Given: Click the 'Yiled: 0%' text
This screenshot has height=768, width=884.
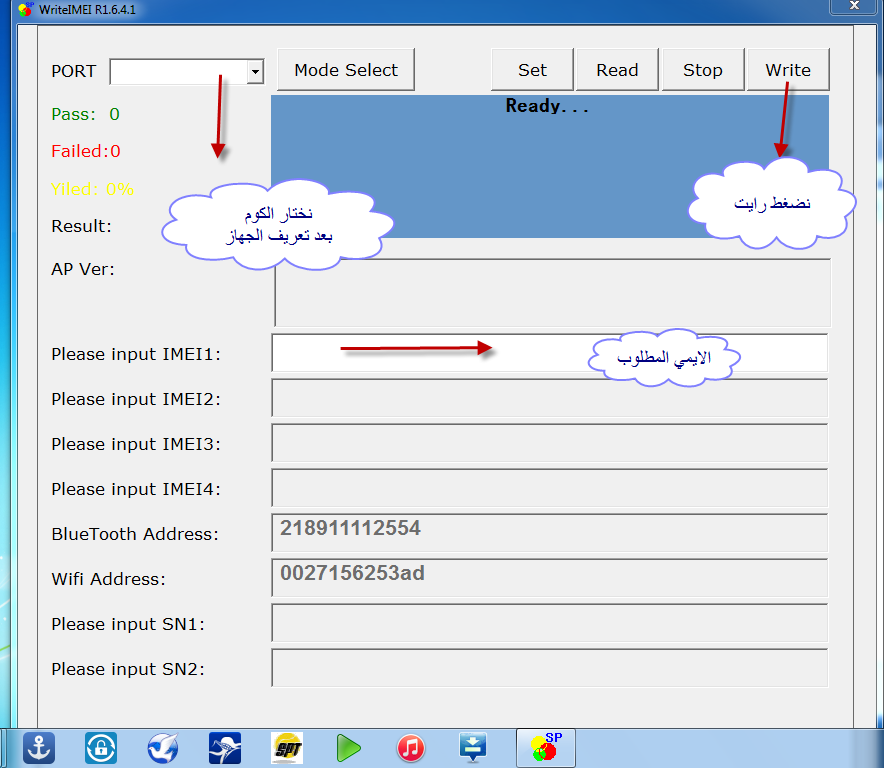Looking at the screenshot, I should (x=92, y=189).
